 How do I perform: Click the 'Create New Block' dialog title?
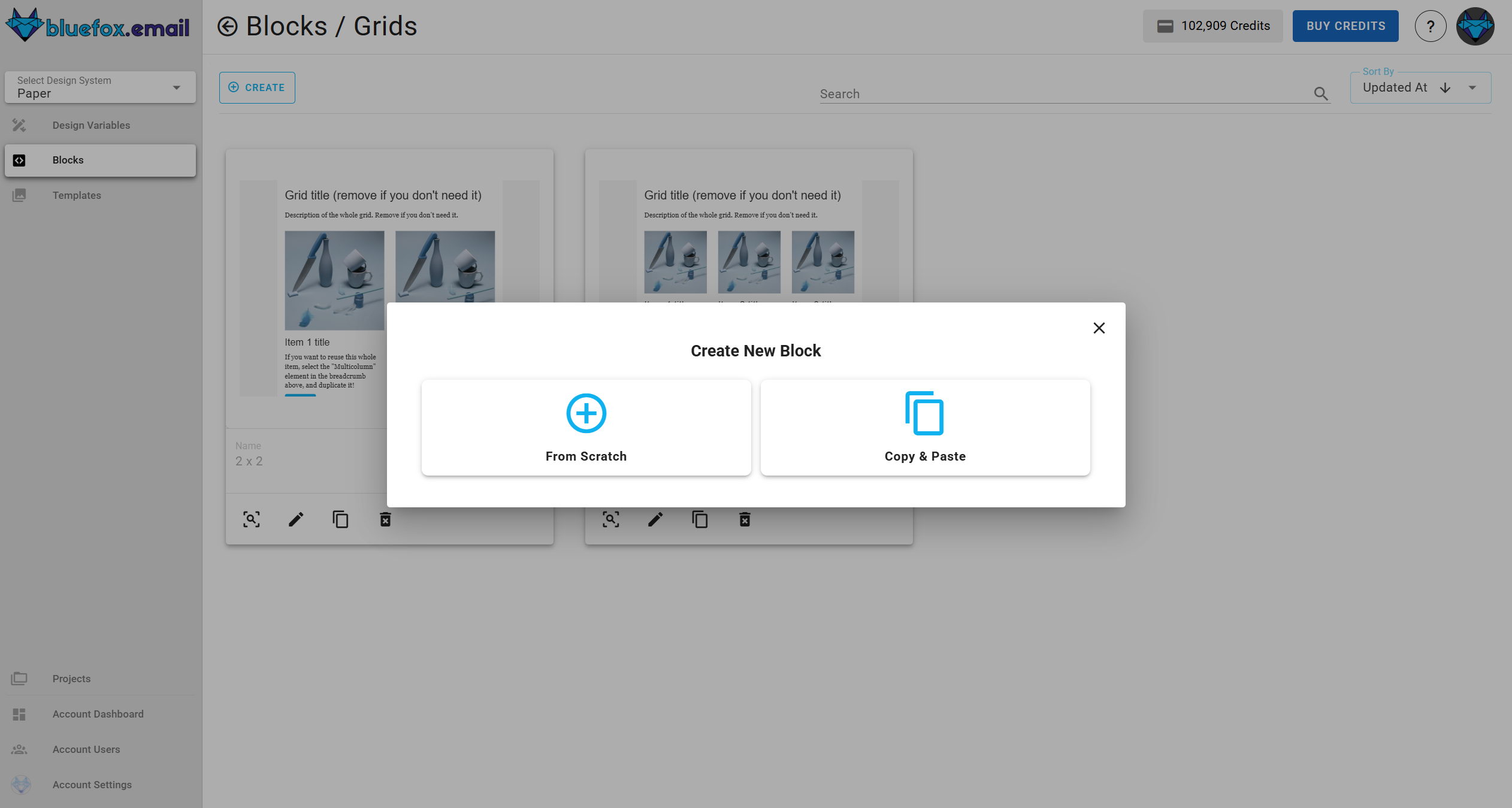point(755,351)
